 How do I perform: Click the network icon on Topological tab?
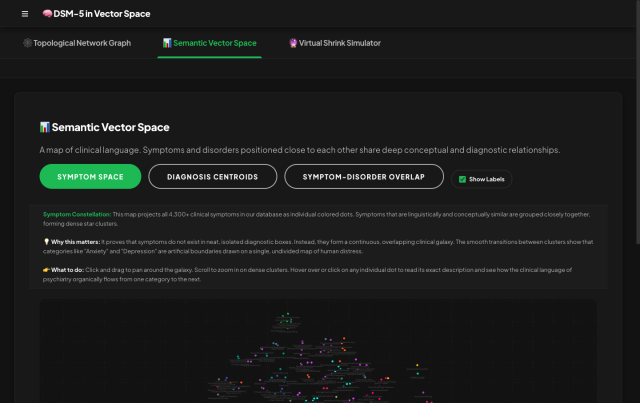27,43
